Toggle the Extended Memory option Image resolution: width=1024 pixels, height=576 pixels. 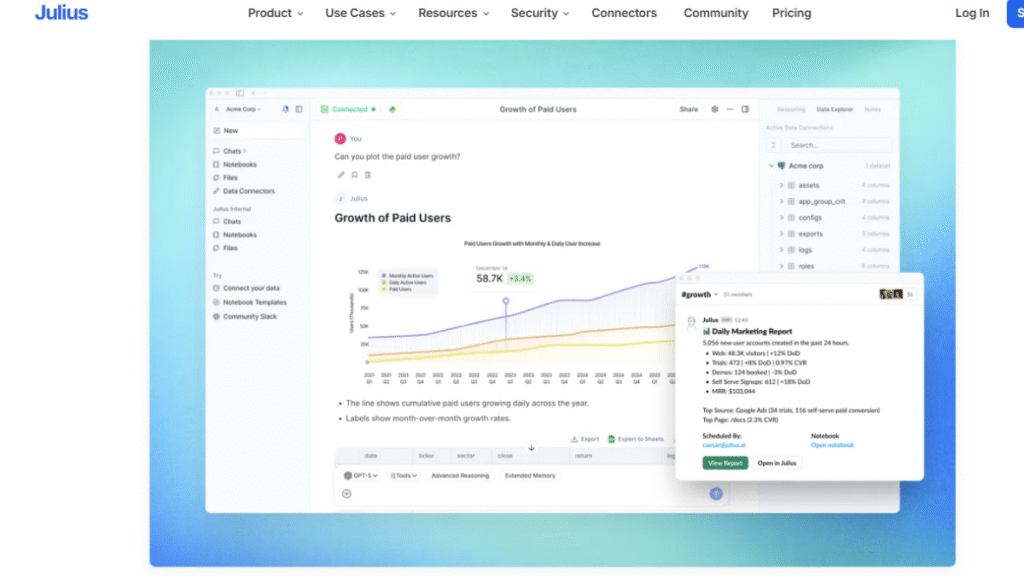tap(530, 476)
